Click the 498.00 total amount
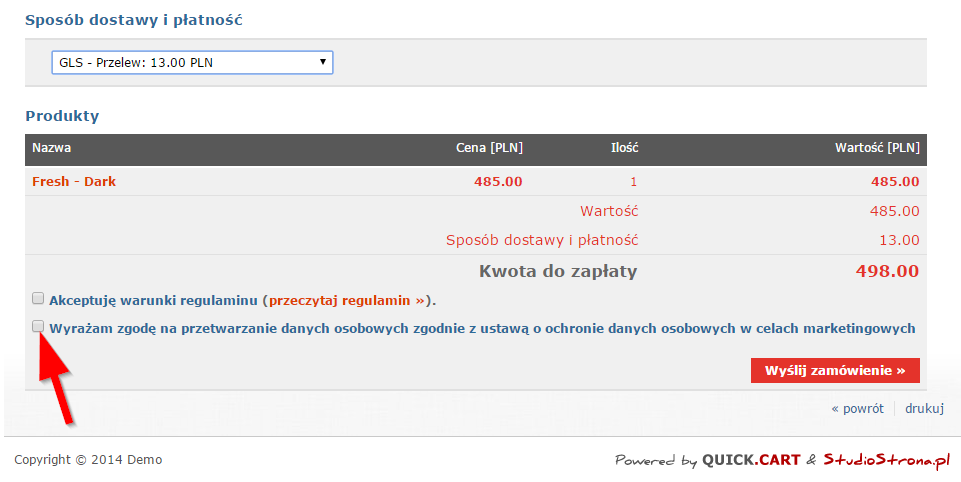Viewport: 961px width, 482px height. point(887,271)
